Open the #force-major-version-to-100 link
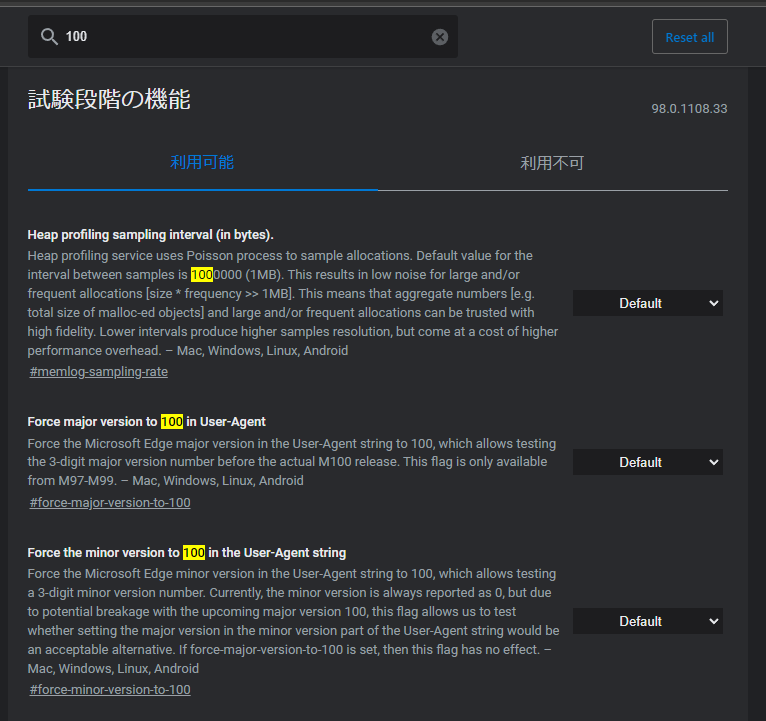766x721 pixels. coord(110,503)
